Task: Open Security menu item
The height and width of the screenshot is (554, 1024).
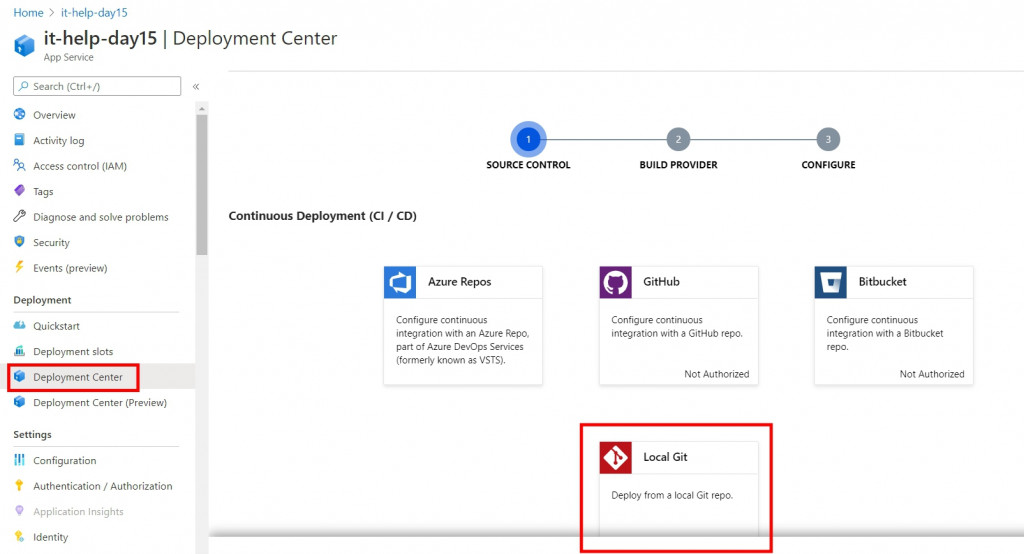Action: [x=51, y=242]
